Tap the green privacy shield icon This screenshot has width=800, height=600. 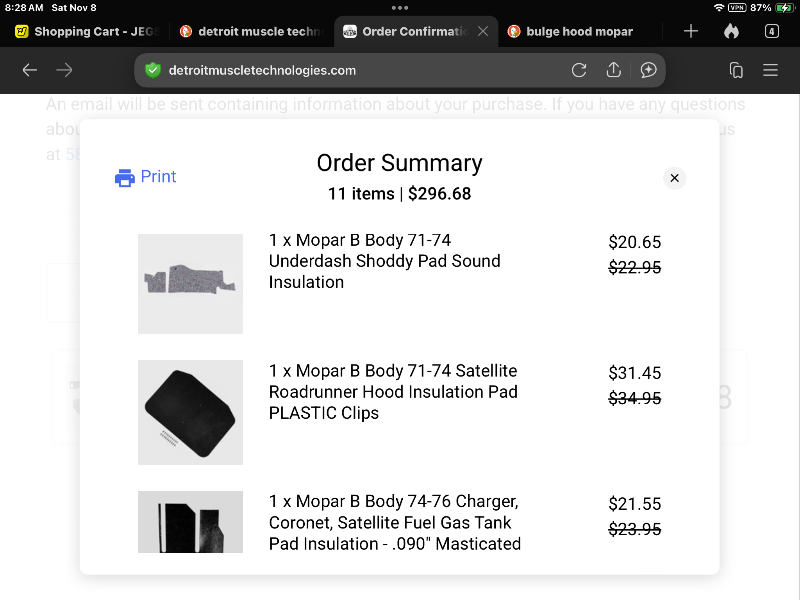click(153, 70)
